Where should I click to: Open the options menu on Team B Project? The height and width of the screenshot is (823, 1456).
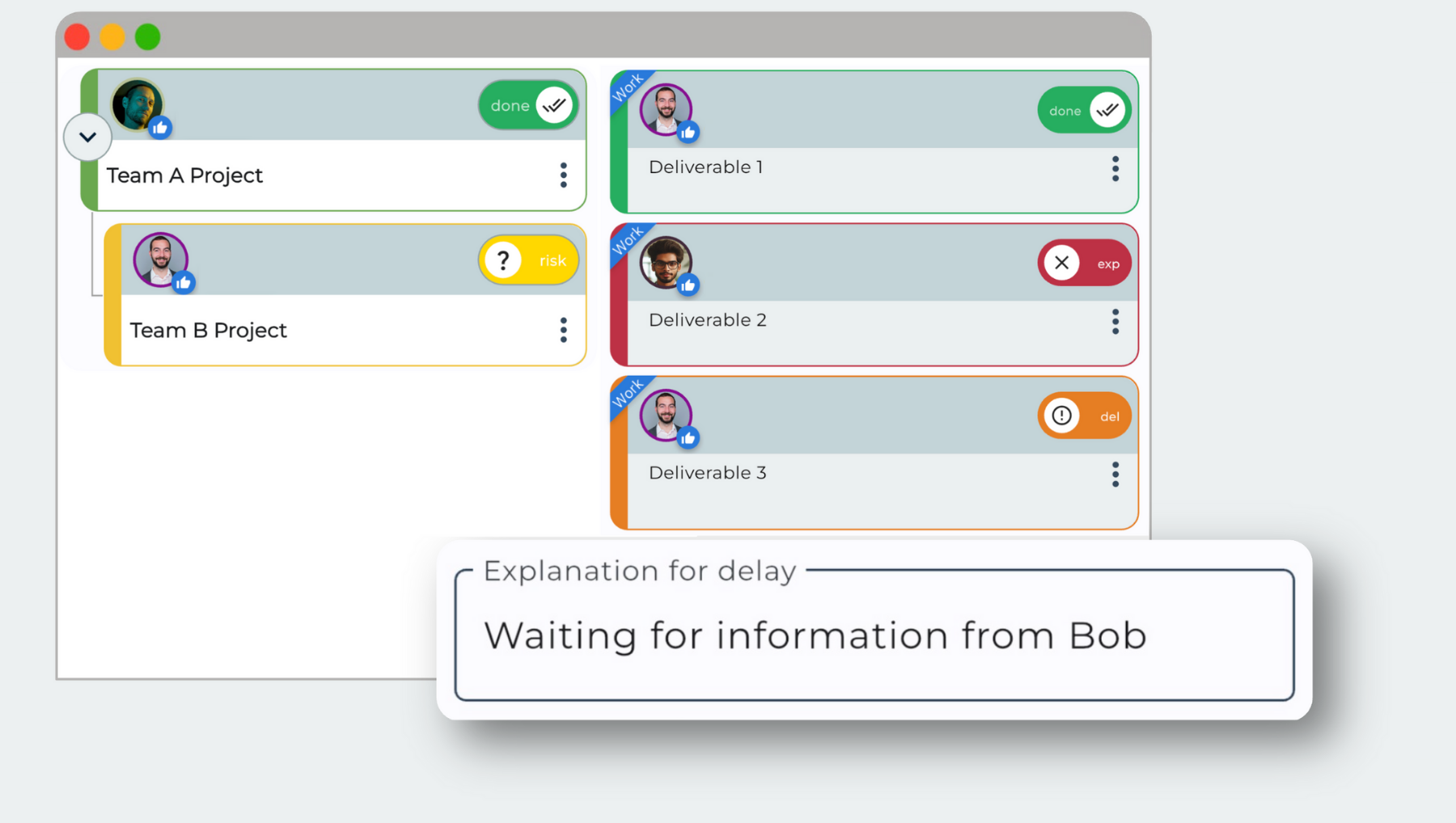coord(564,330)
